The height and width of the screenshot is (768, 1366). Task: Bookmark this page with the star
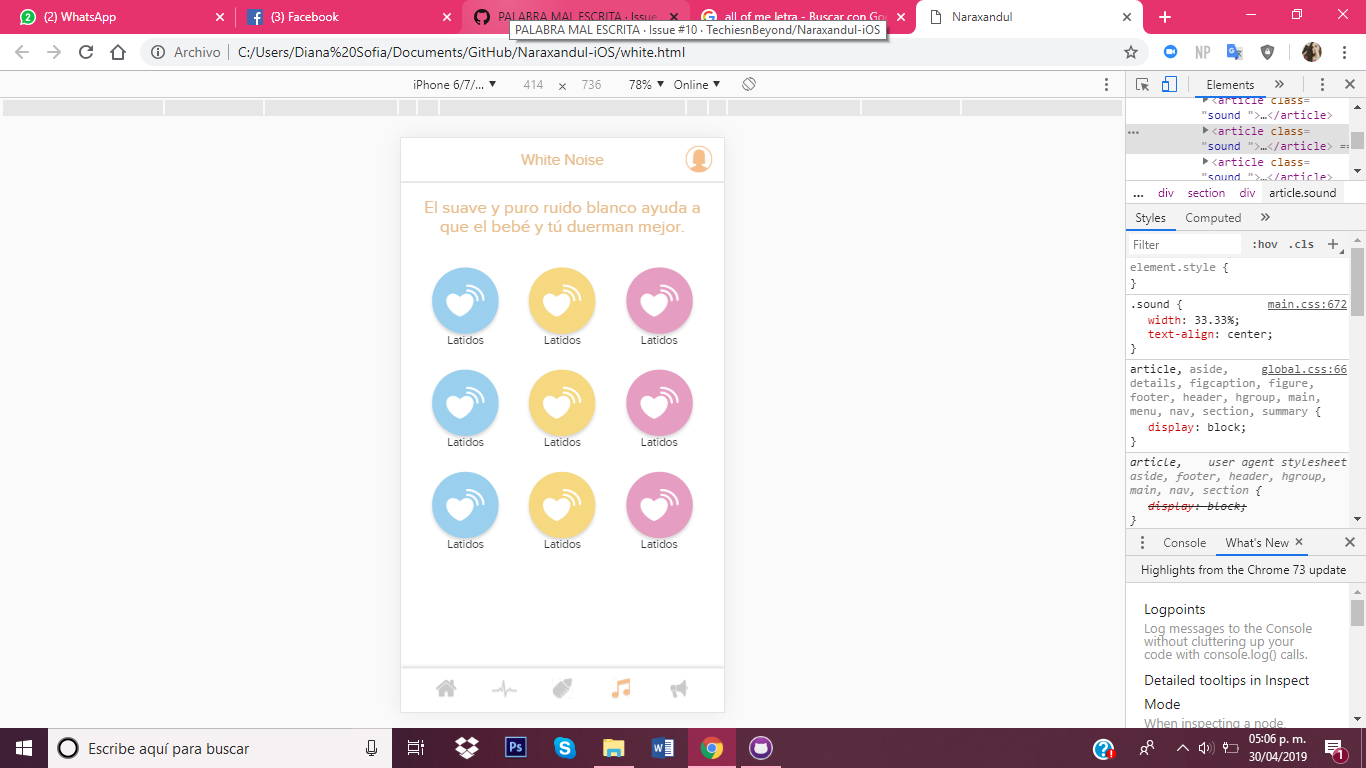(x=1131, y=52)
